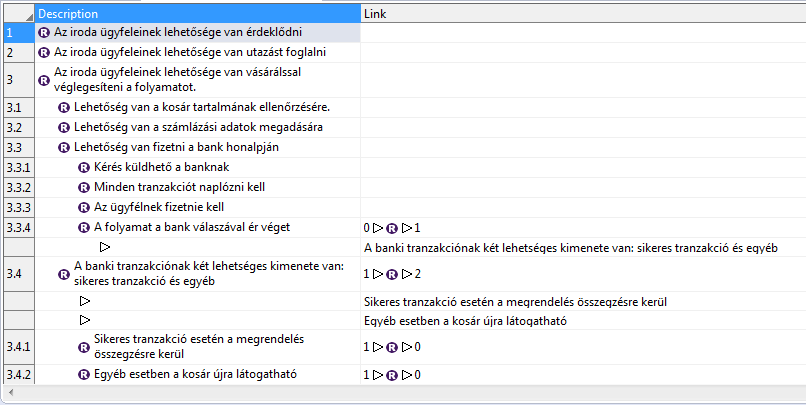Screen dimensions: 806x405
Task: Select row number 3.4.2
Action: click(x=19, y=375)
